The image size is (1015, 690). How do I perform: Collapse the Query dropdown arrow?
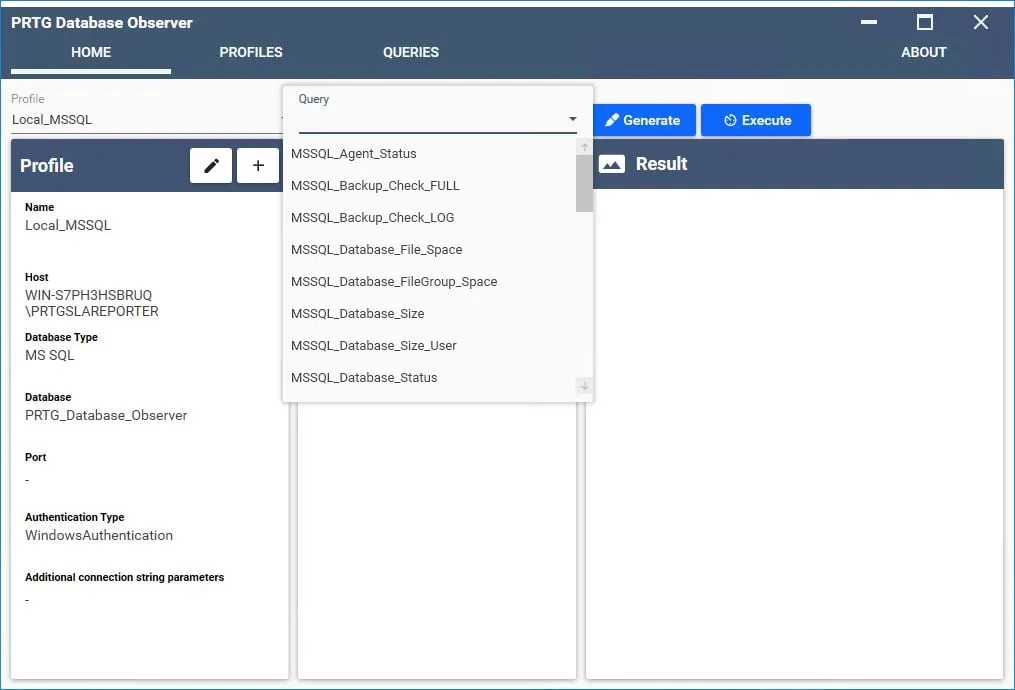tap(572, 119)
